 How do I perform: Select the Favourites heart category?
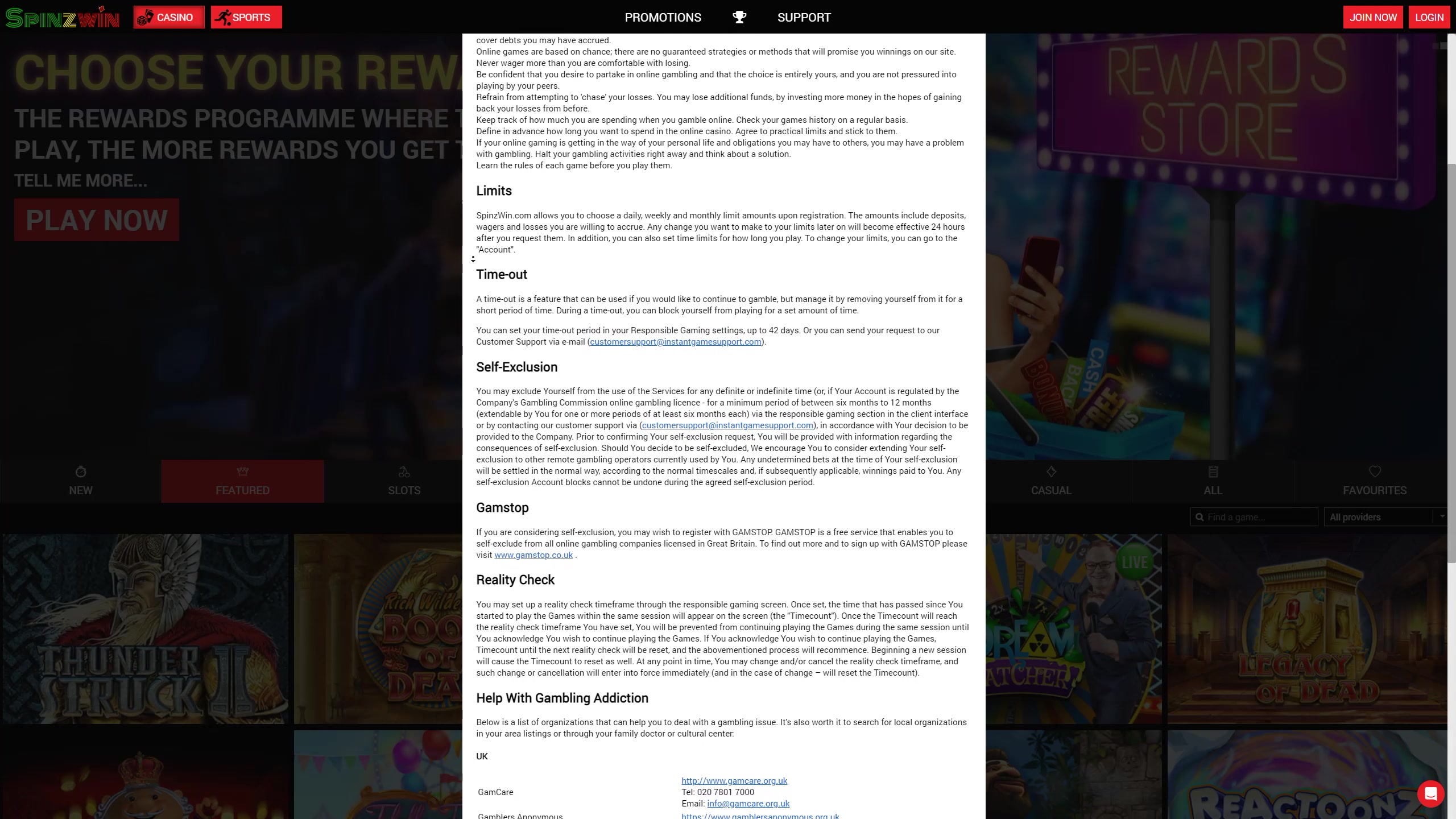[x=1374, y=481]
